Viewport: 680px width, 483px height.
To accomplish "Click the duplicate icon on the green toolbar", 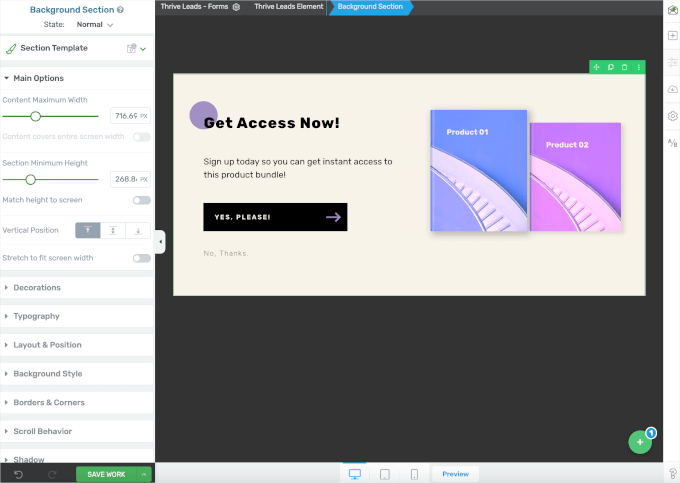I will pos(611,67).
